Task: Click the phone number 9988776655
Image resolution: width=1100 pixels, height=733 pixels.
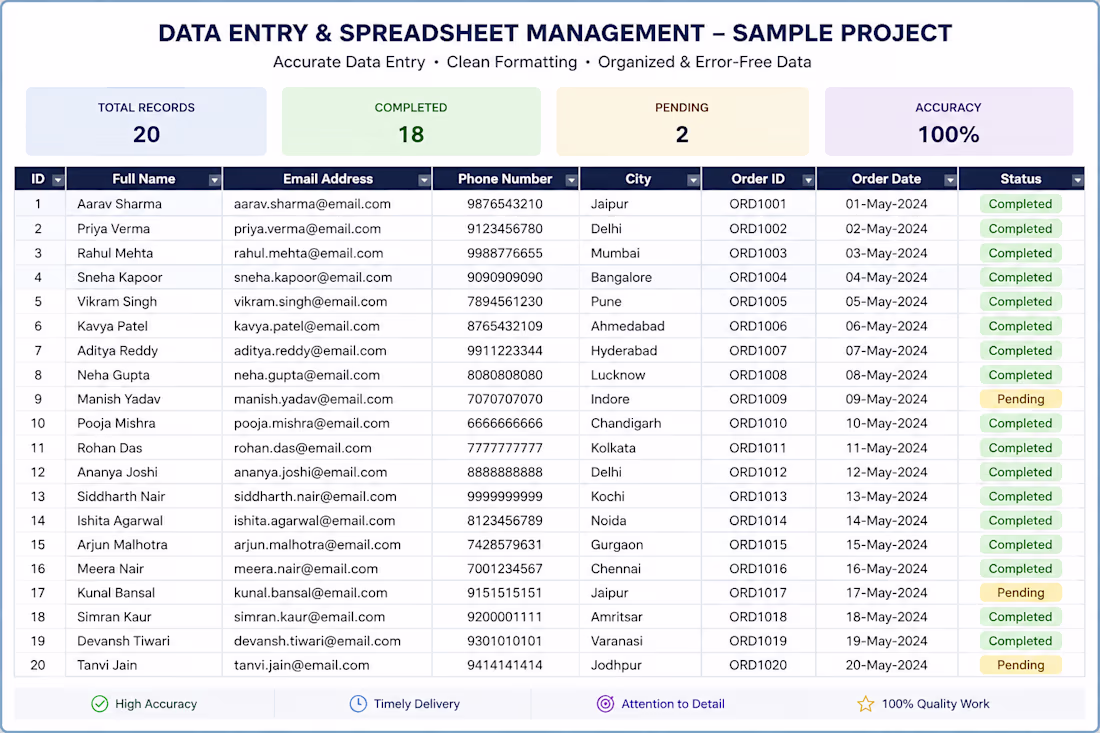Action: 505,253
